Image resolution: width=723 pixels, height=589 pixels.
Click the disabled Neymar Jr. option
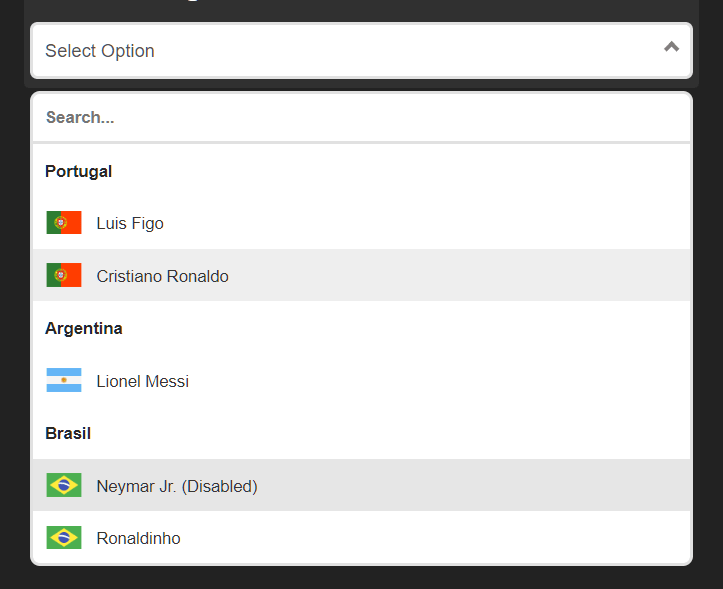(x=177, y=486)
